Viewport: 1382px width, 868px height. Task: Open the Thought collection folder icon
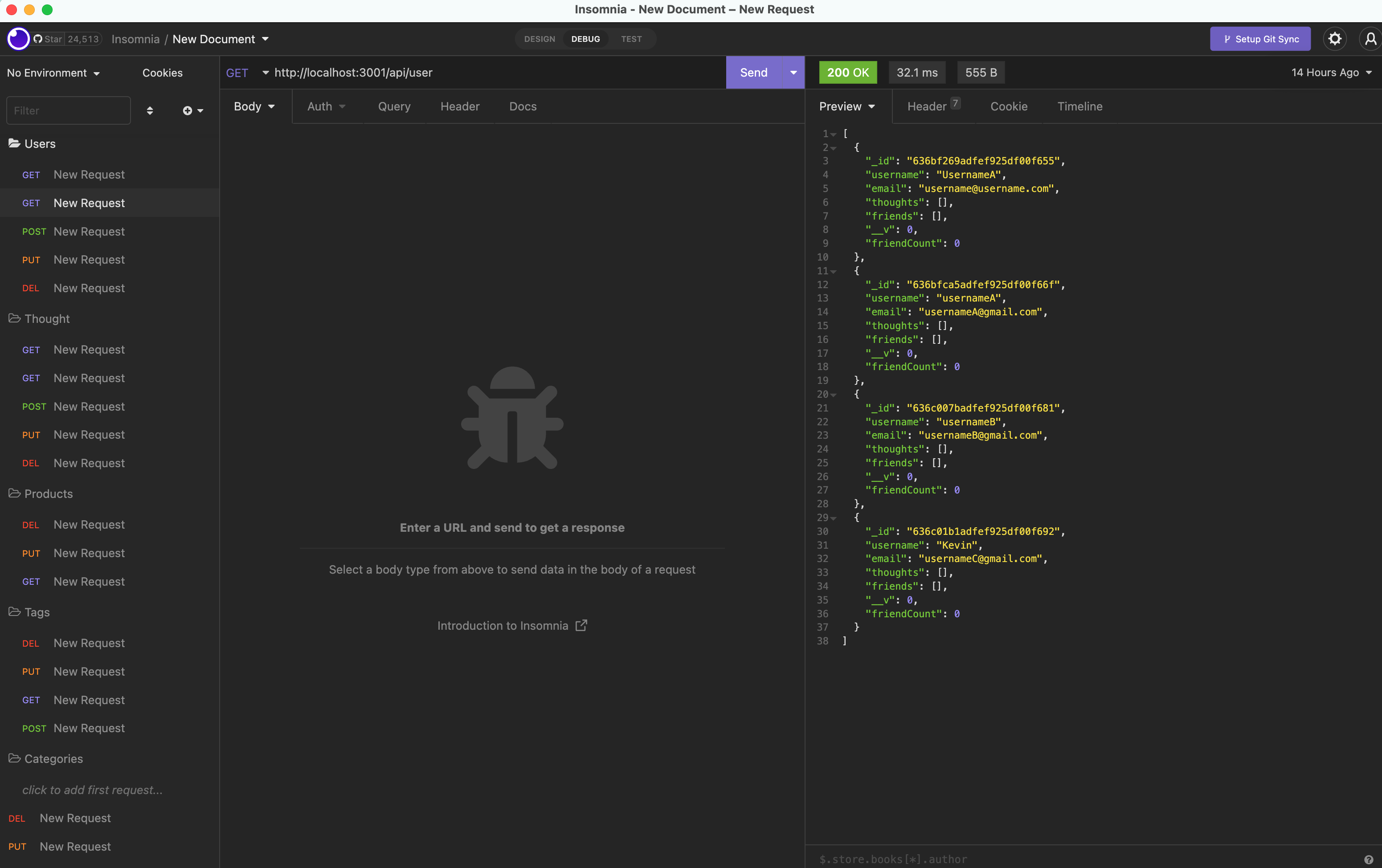tap(14, 318)
